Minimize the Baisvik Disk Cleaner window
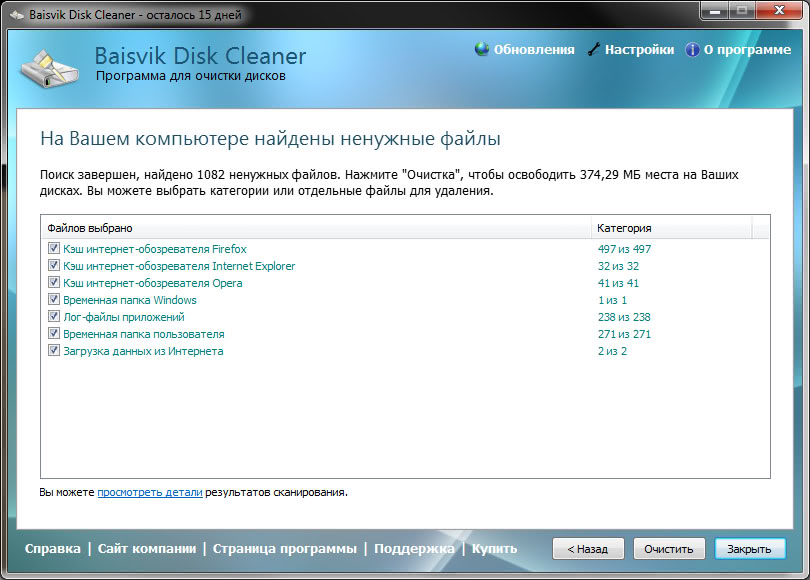Viewport: 810px width, 580px height. pos(715,10)
